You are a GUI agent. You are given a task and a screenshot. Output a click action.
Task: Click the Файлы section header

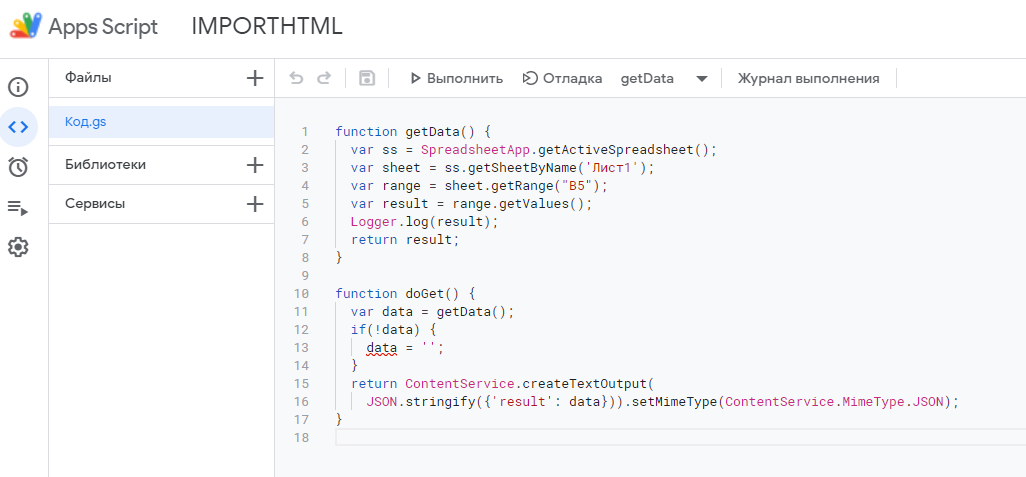tap(88, 78)
